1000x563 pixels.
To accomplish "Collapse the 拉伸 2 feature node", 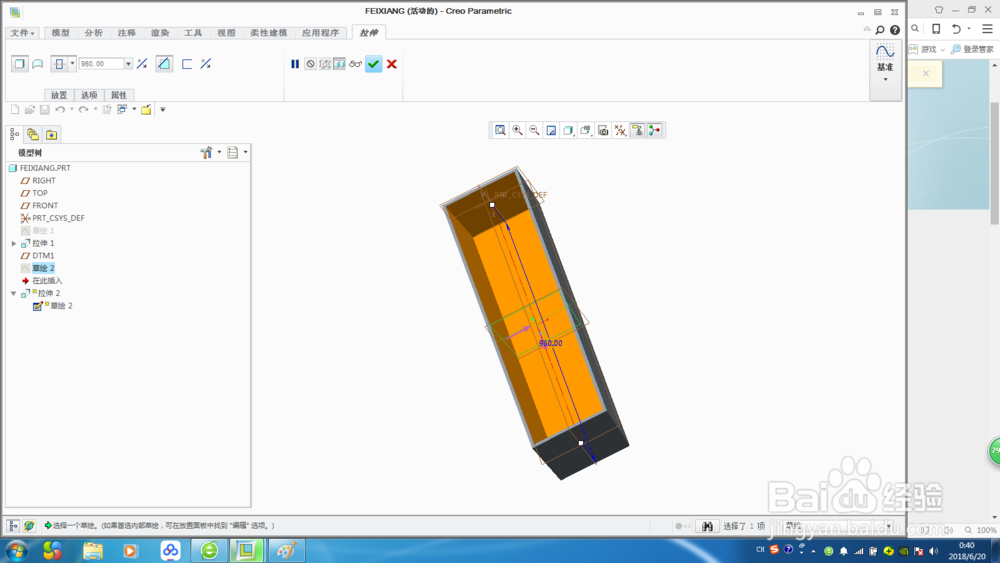I will coord(14,293).
